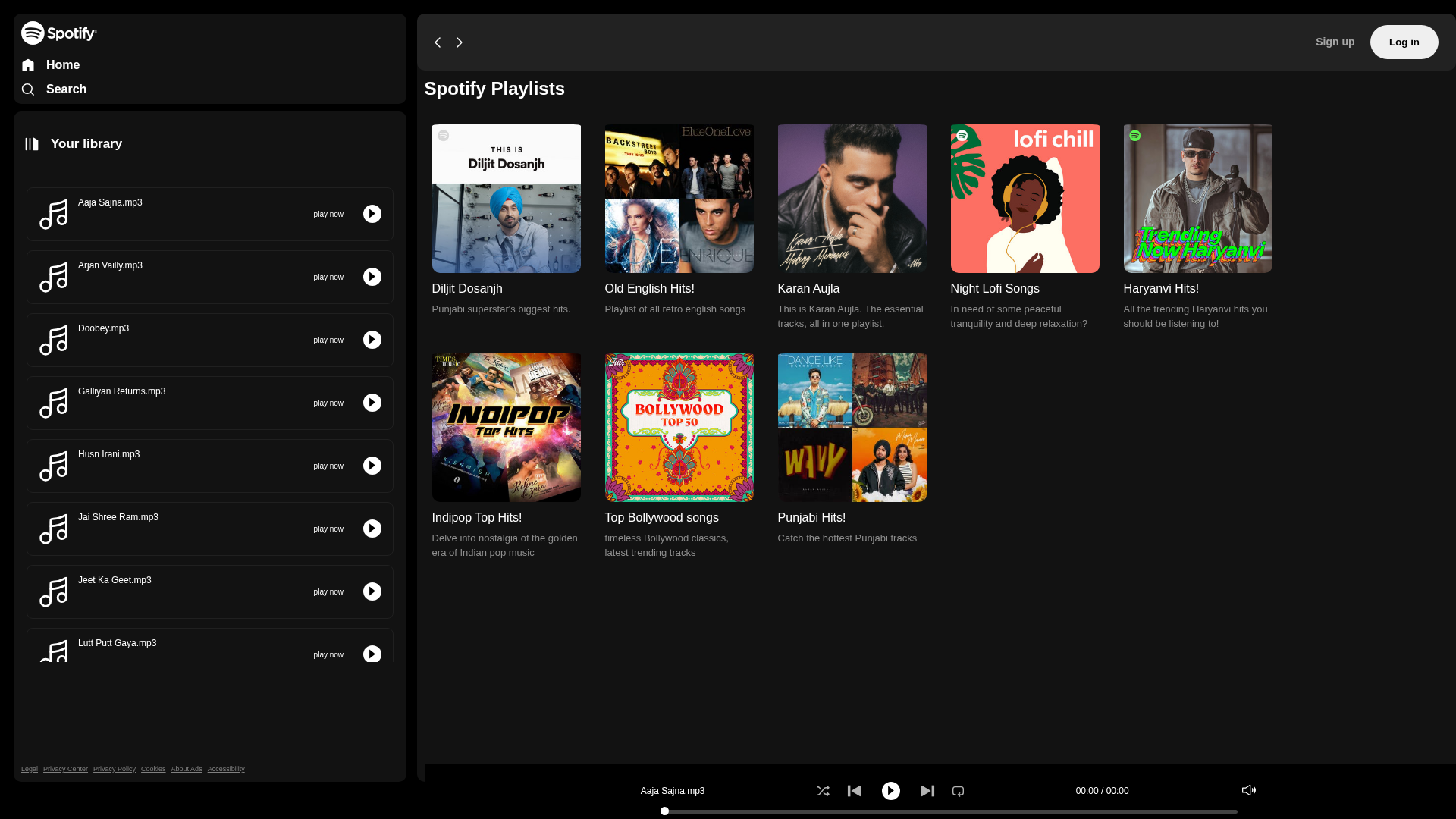Open the Diljit Dosanjh playlist cover
1456x819 pixels.
coord(507,199)
